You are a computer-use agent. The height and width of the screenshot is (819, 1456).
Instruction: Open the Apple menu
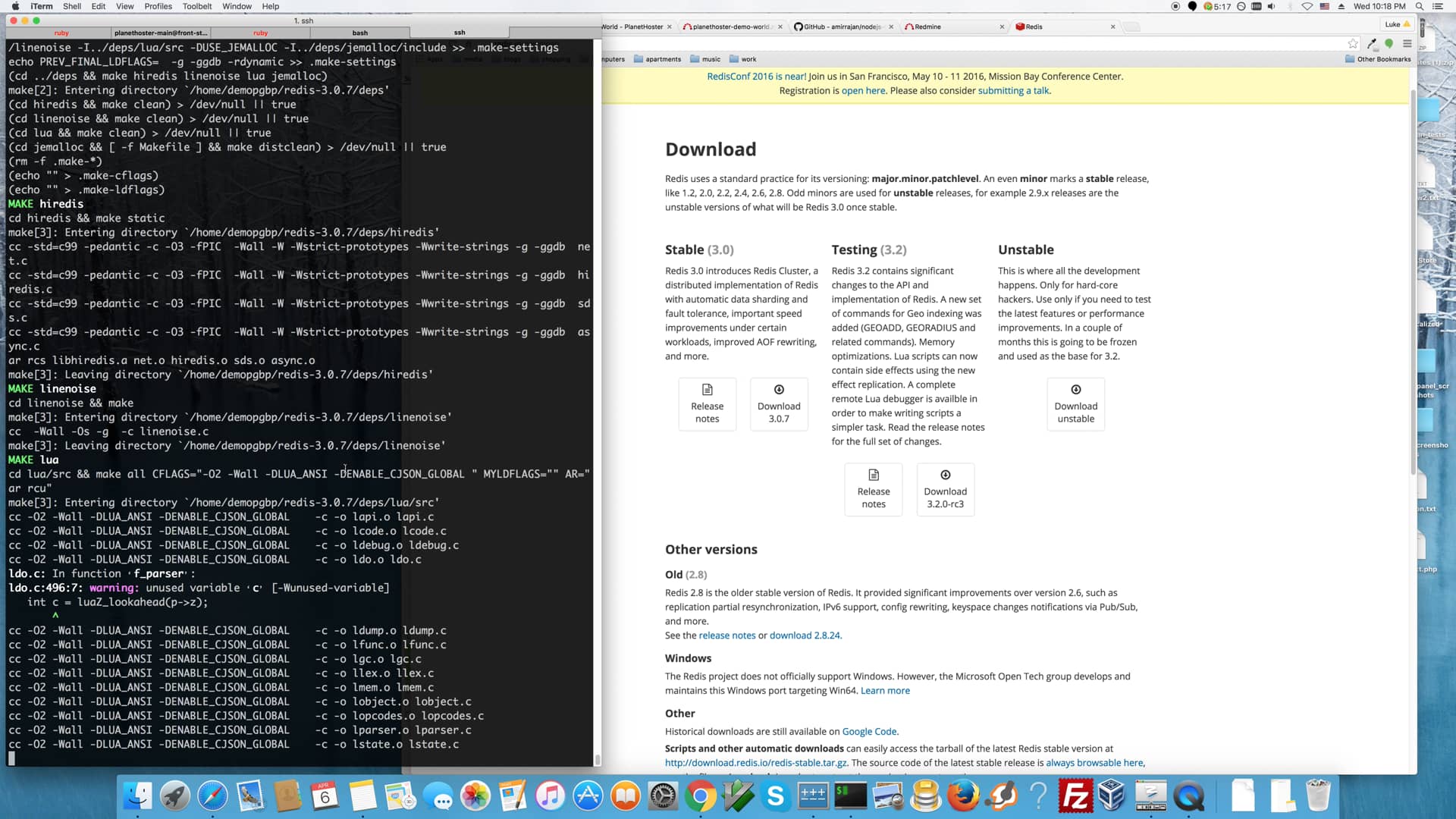[15, 6]
